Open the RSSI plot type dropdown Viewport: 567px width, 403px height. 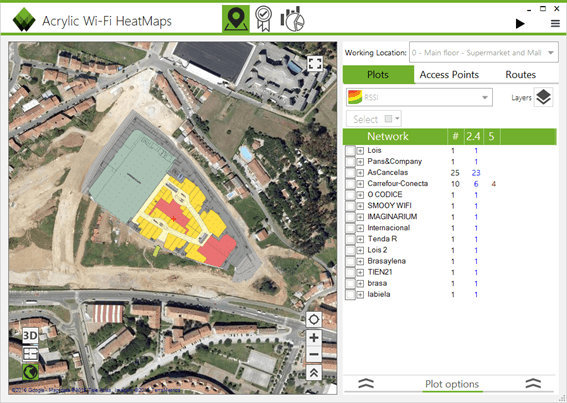pyautogui.click(x=419, y=97)
